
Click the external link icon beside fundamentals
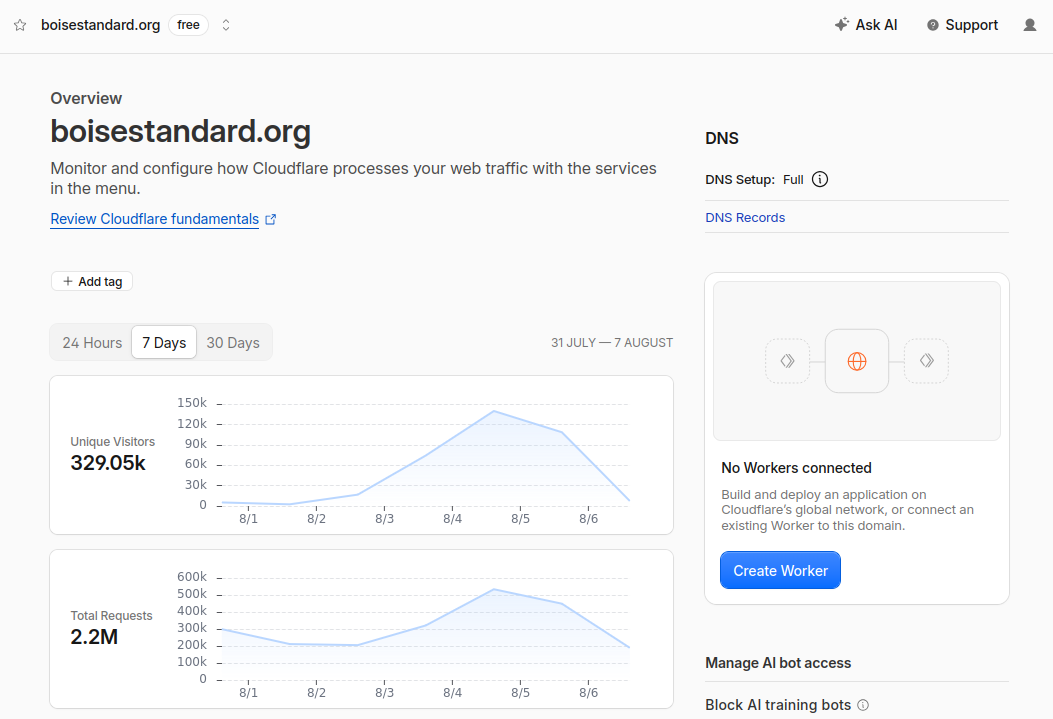[x=271, y=220]
